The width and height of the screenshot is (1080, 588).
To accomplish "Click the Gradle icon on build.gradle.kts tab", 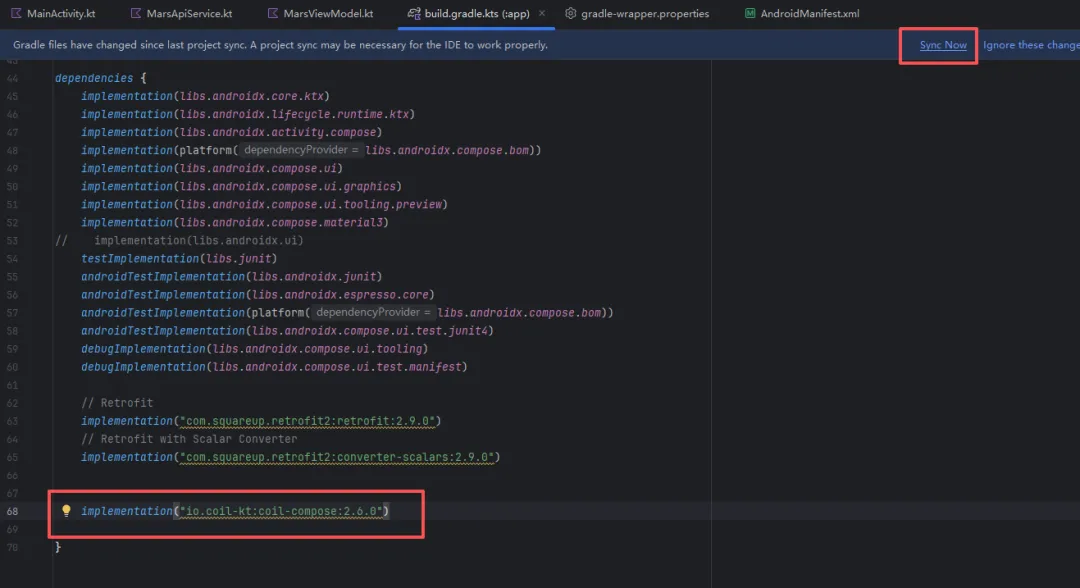I will tap(413, 13).
